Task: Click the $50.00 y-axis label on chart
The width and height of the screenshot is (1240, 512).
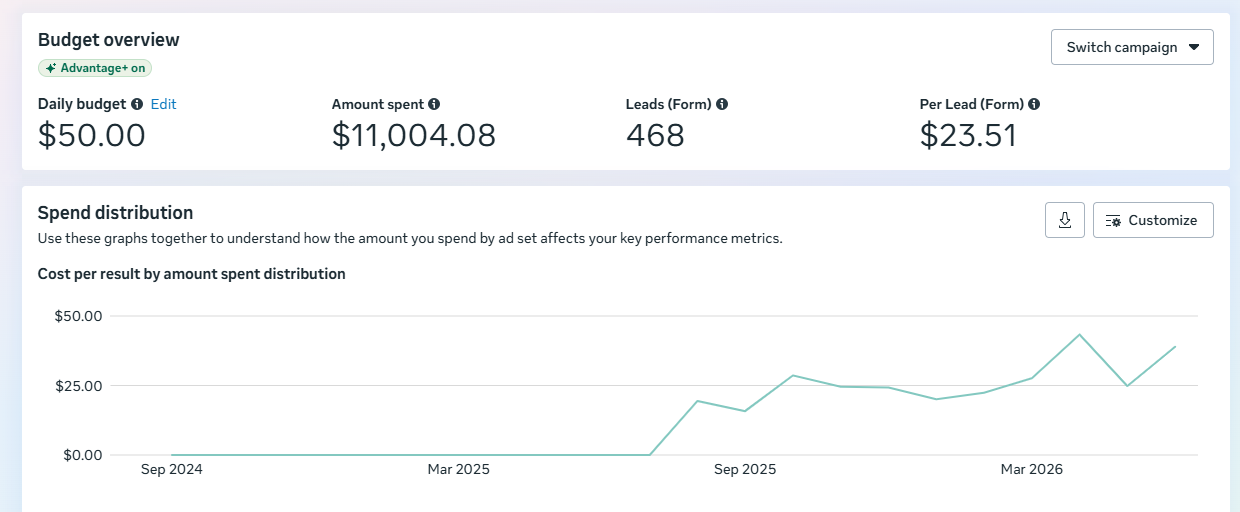Action: (78, 316)
